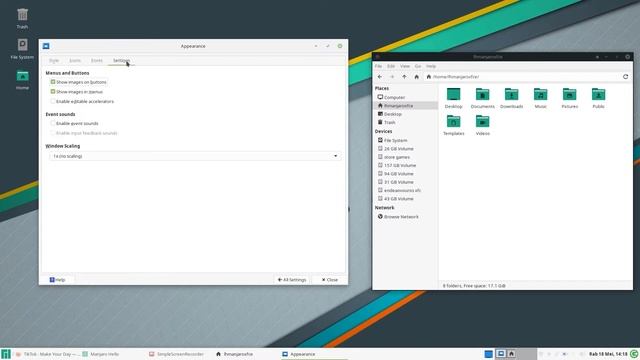
Task: Click the blue workspace icon in the panel
Action: pyautogui.click(x=489, y=354)
